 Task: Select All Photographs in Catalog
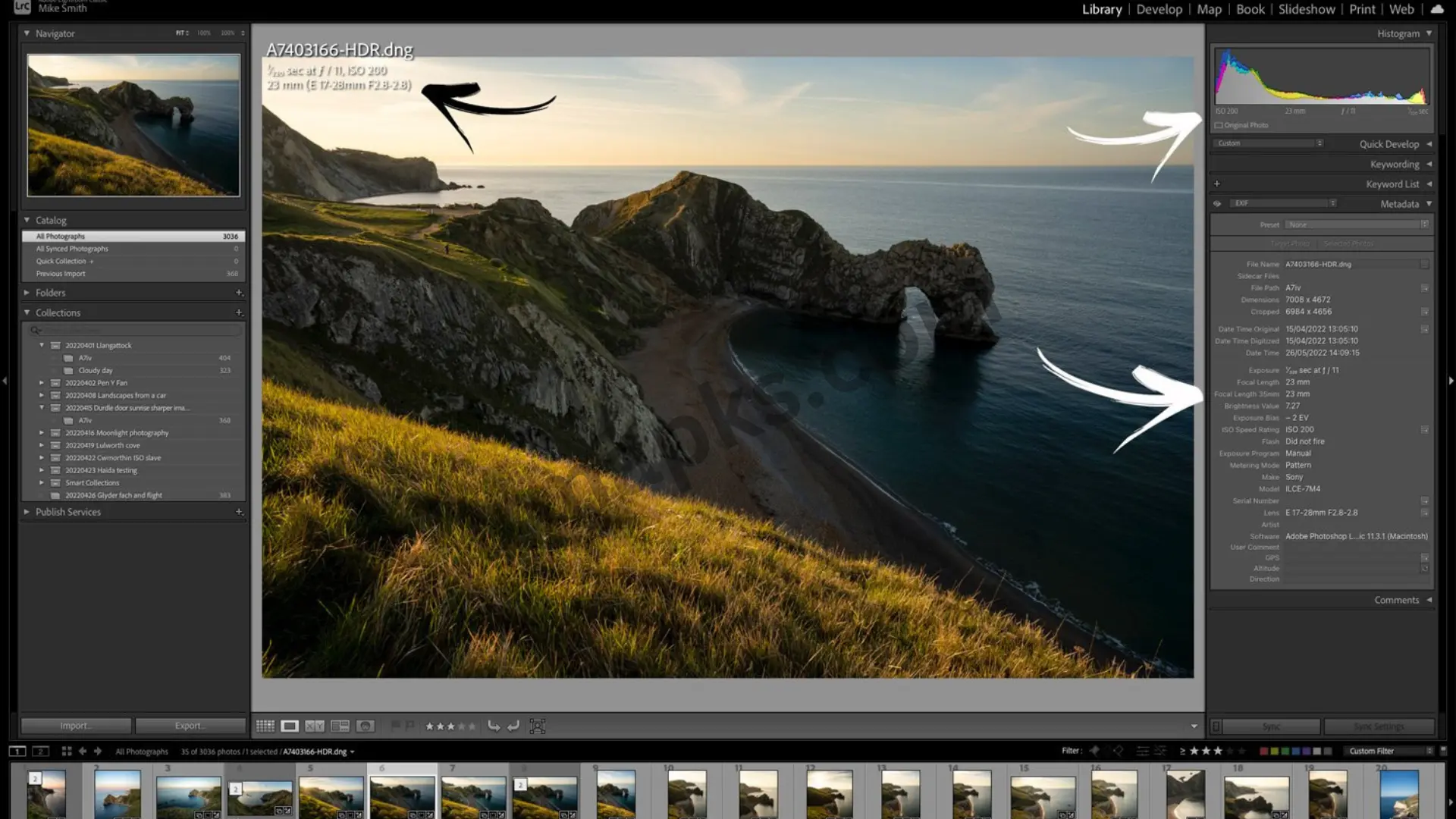coord(133,237)
